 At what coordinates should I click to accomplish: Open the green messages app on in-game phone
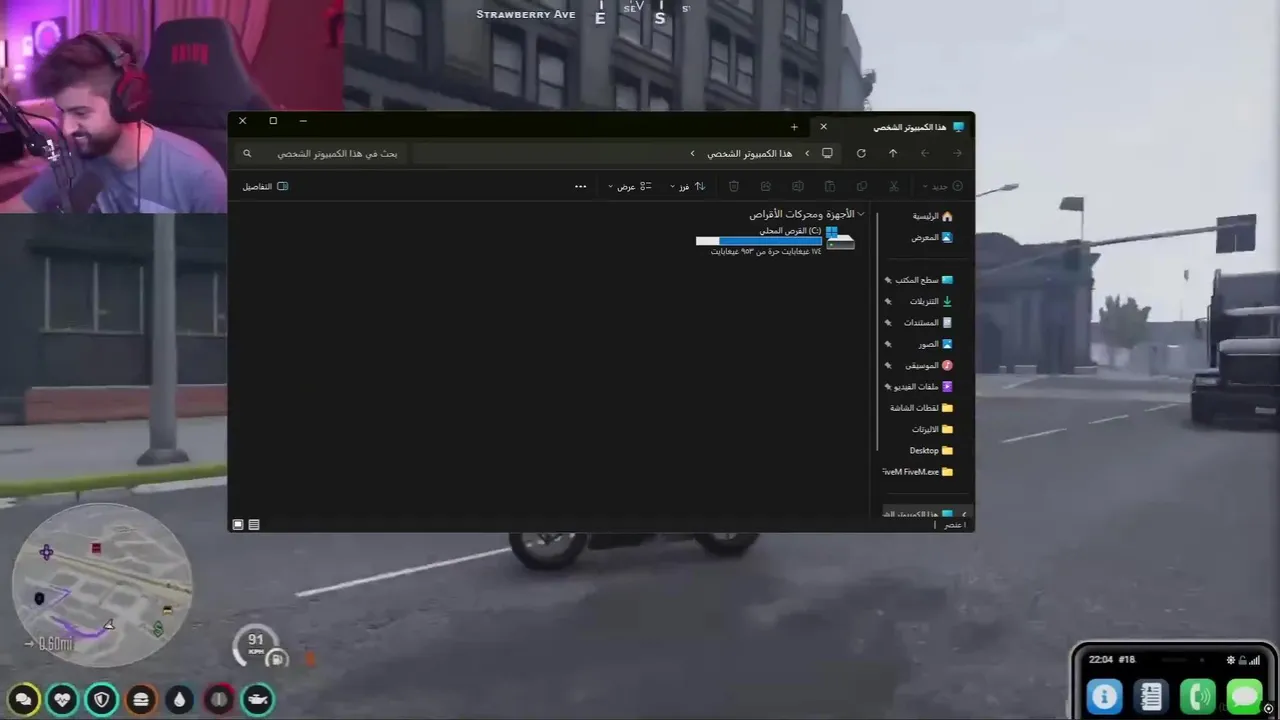click(x=1245, y=696)
